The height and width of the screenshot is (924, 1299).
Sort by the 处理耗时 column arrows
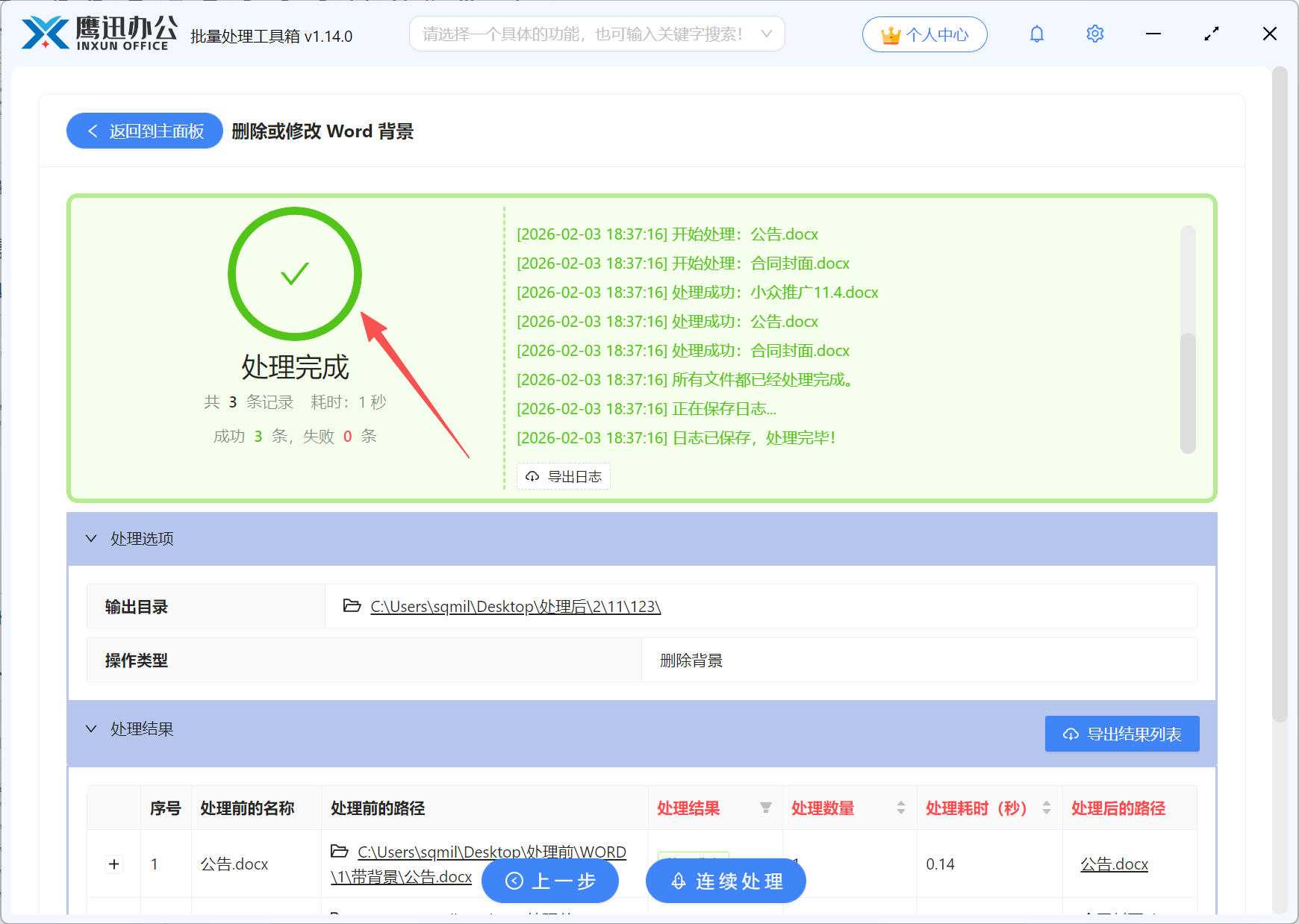tap(1047, 808)
